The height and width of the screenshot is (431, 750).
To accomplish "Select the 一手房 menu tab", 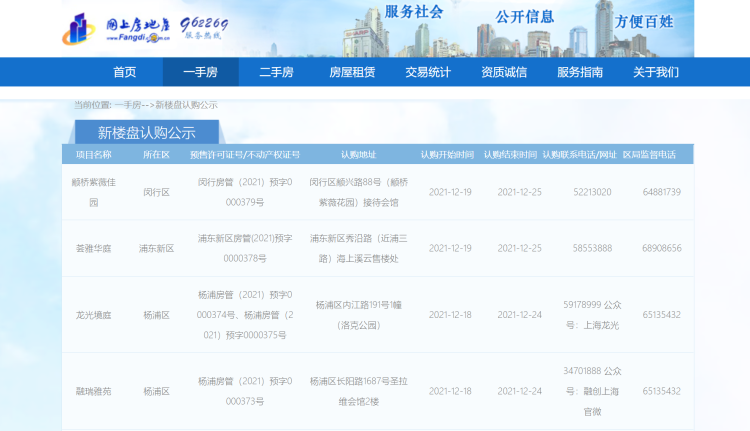I will 201,72.
